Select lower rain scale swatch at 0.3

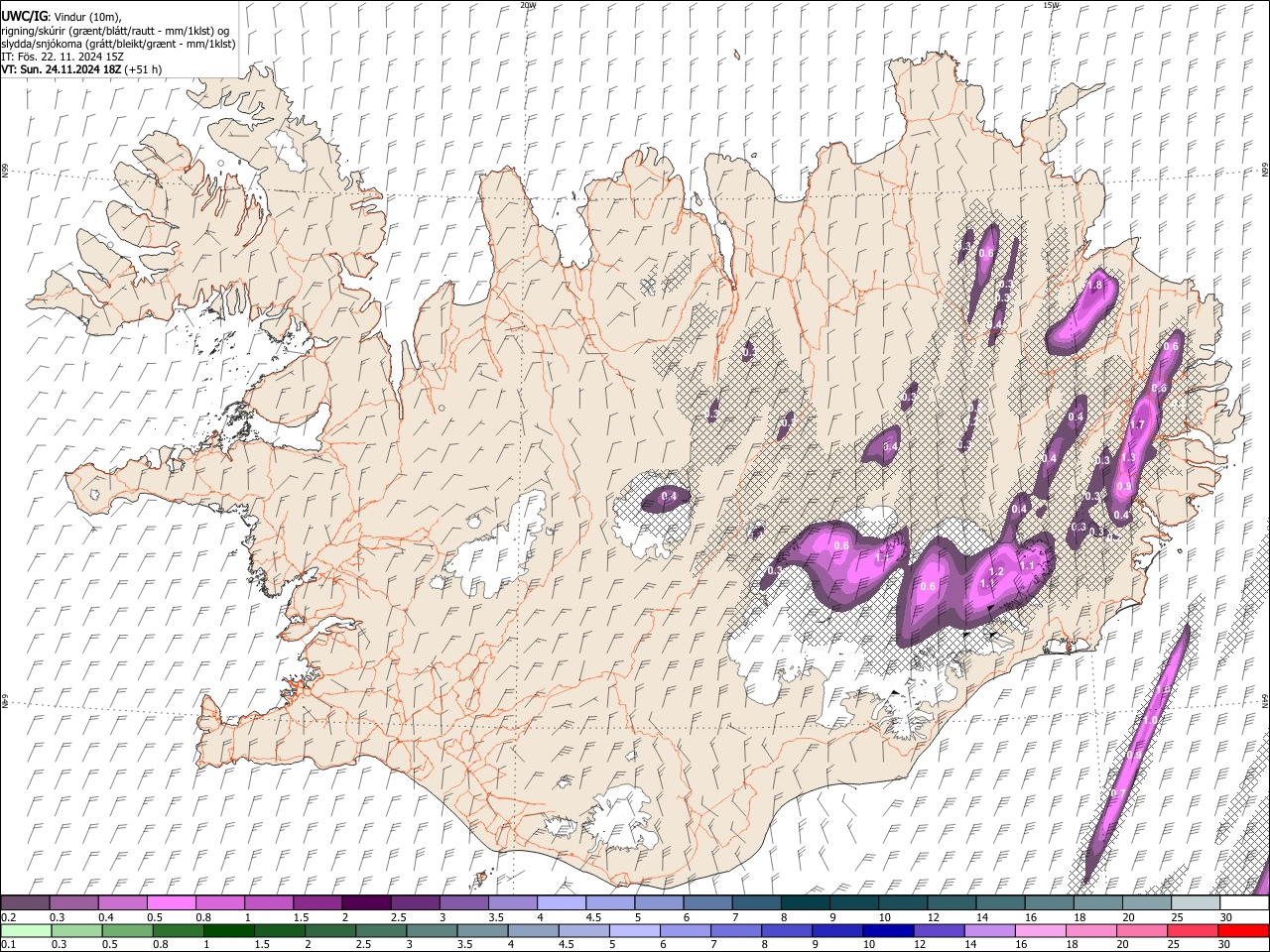coord(76,931)
